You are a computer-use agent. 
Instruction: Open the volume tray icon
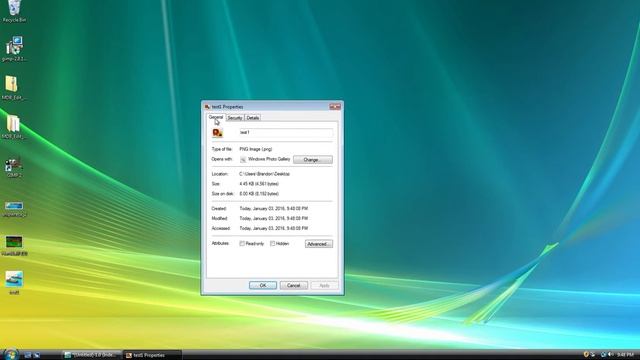pos(610,355)
